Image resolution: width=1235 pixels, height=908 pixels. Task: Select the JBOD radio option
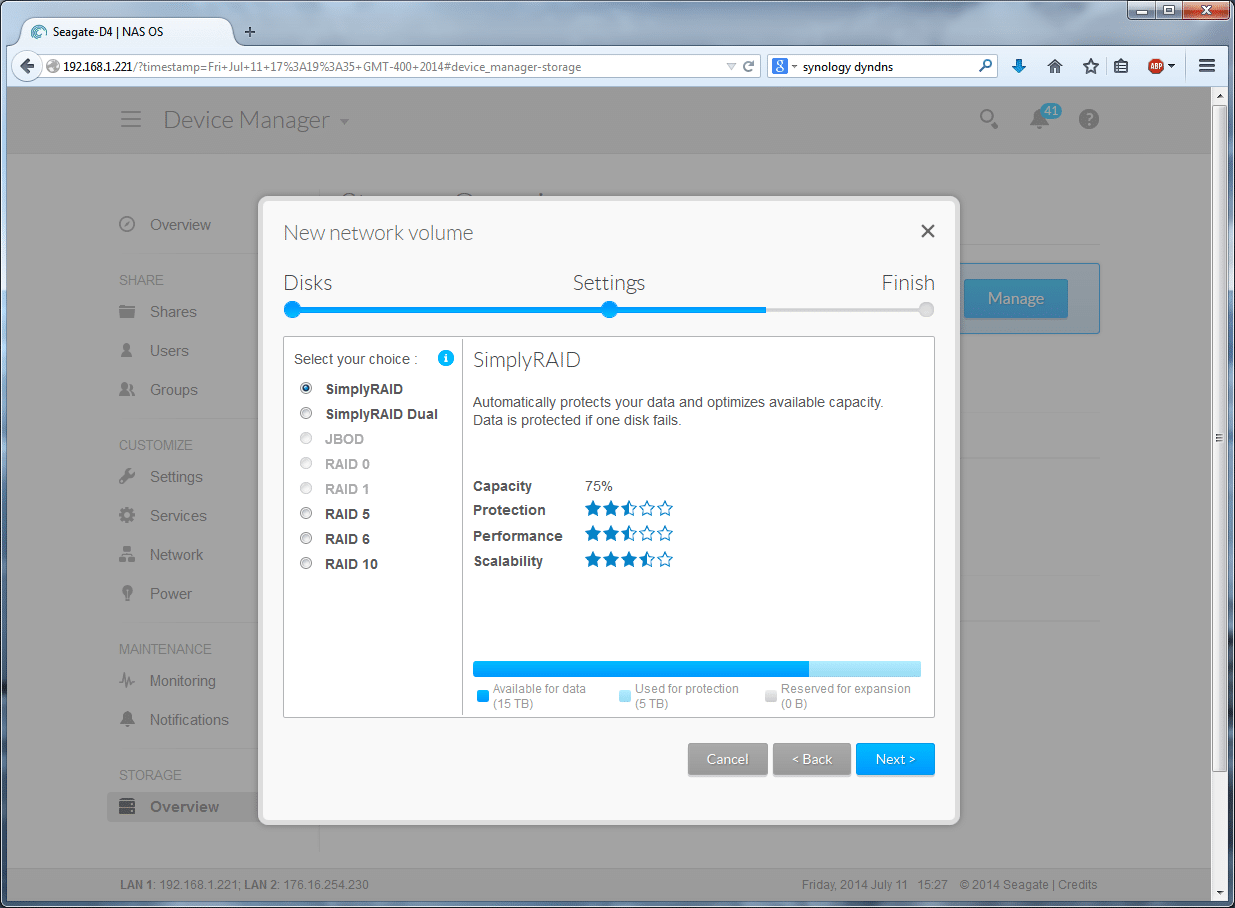pyautogui.click(x=306, y=439)
